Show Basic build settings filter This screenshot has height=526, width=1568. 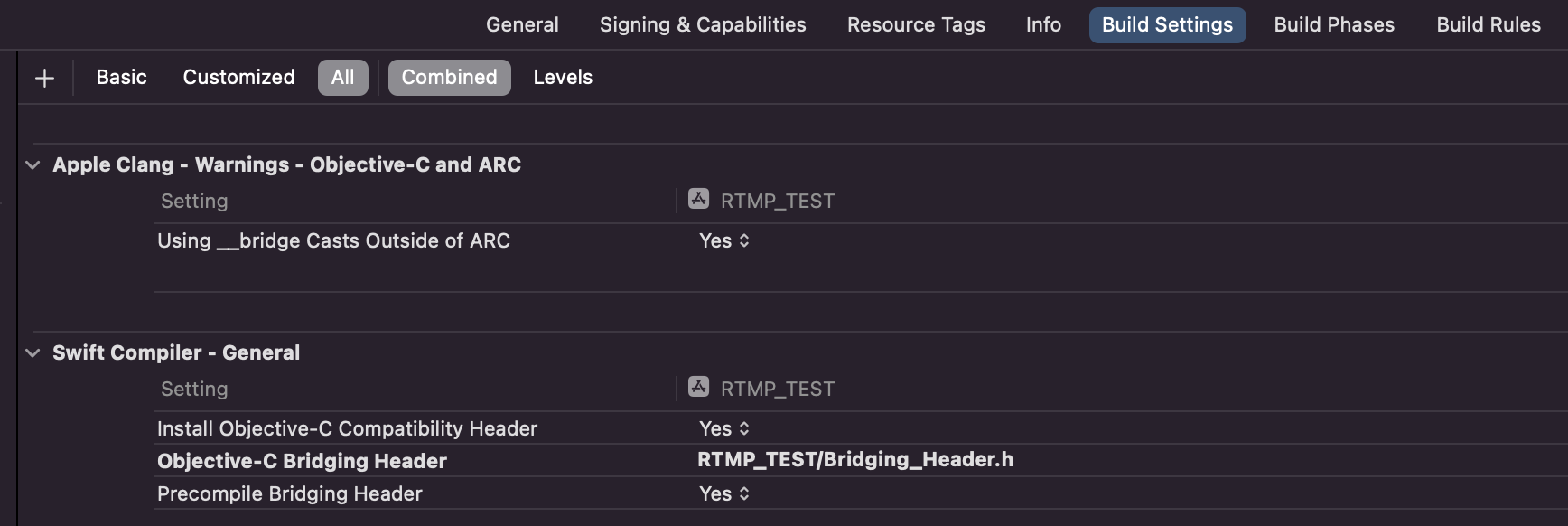(x=122, y=78)
